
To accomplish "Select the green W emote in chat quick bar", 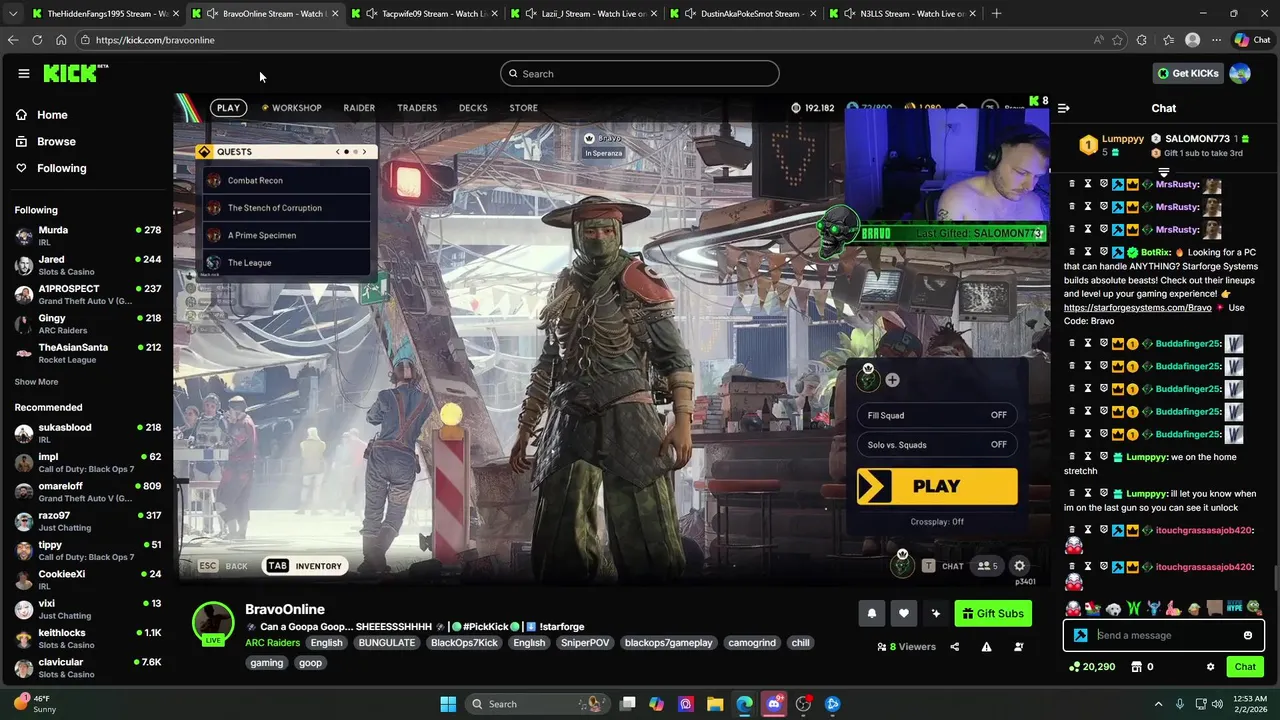I will click(x=1133, y=608).
